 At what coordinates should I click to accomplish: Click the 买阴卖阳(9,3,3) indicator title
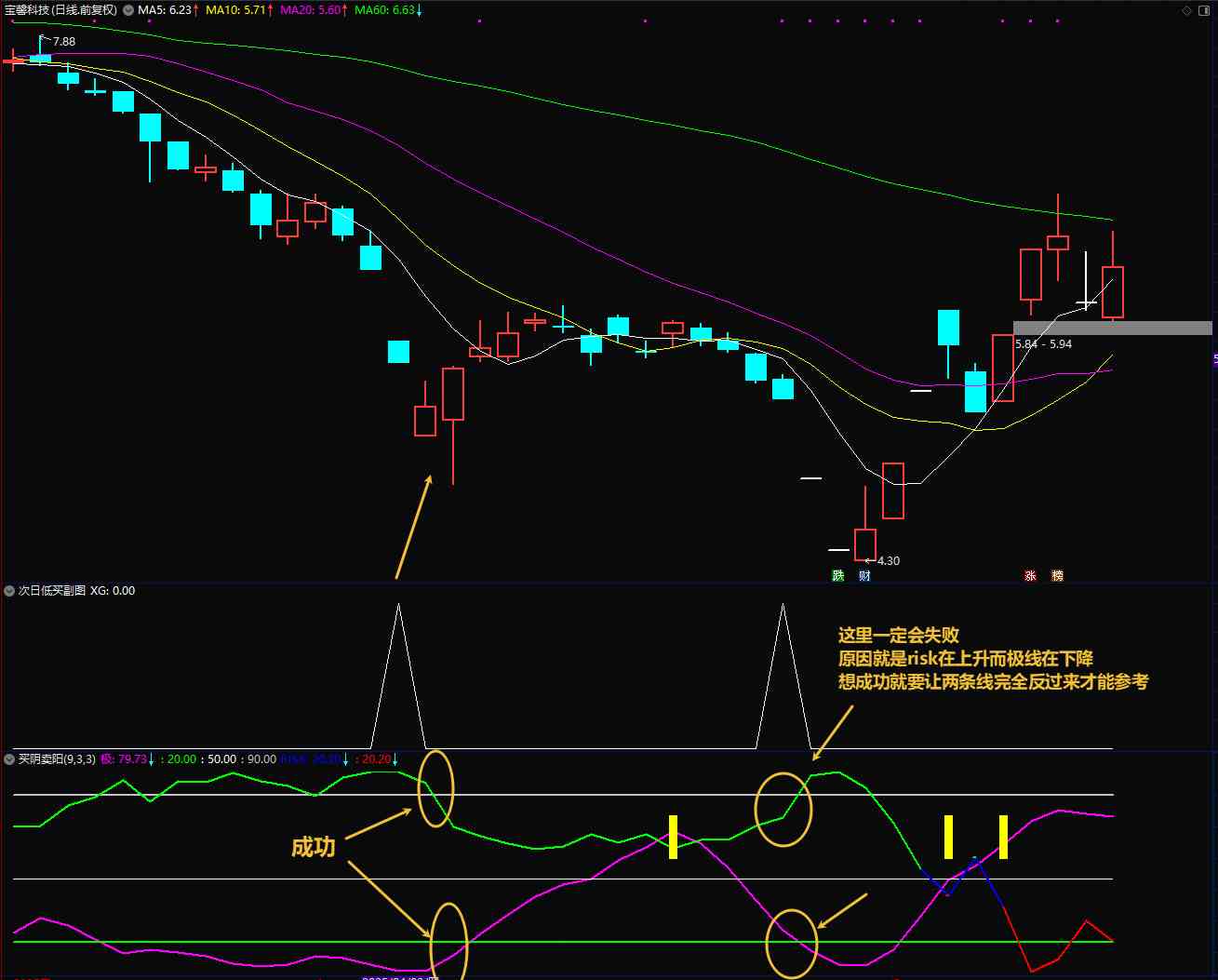[x=57, y=759]
